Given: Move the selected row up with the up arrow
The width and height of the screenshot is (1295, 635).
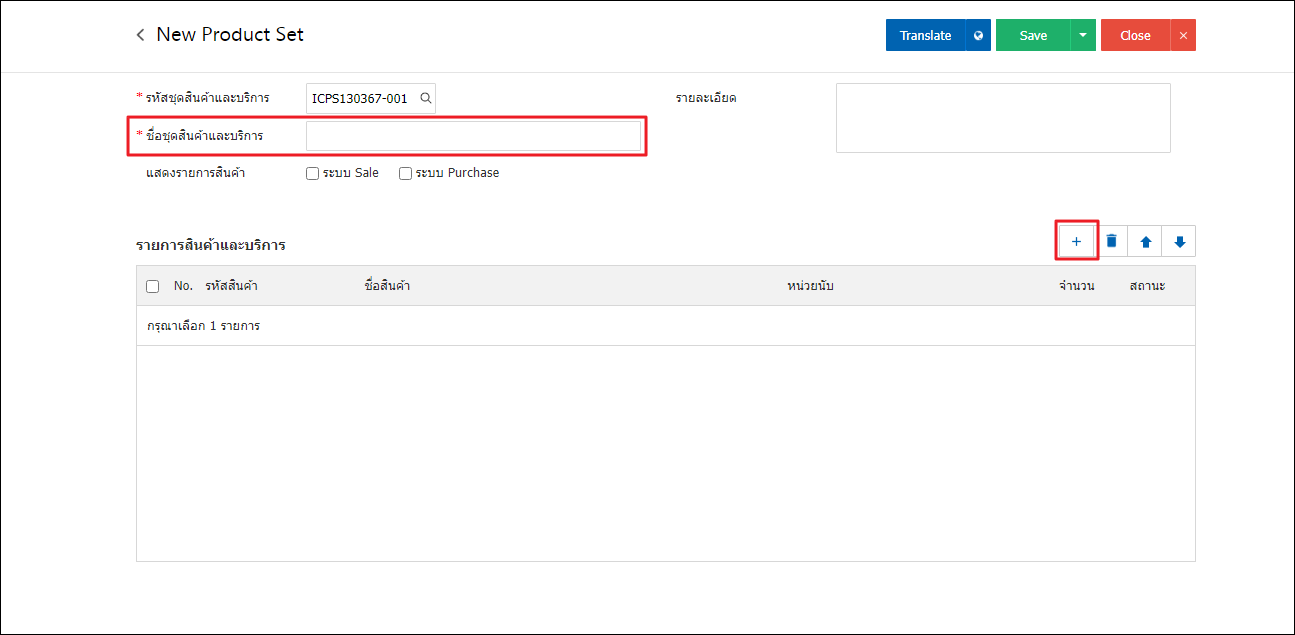Looking at the screenshot, I should click(1145, 241).
